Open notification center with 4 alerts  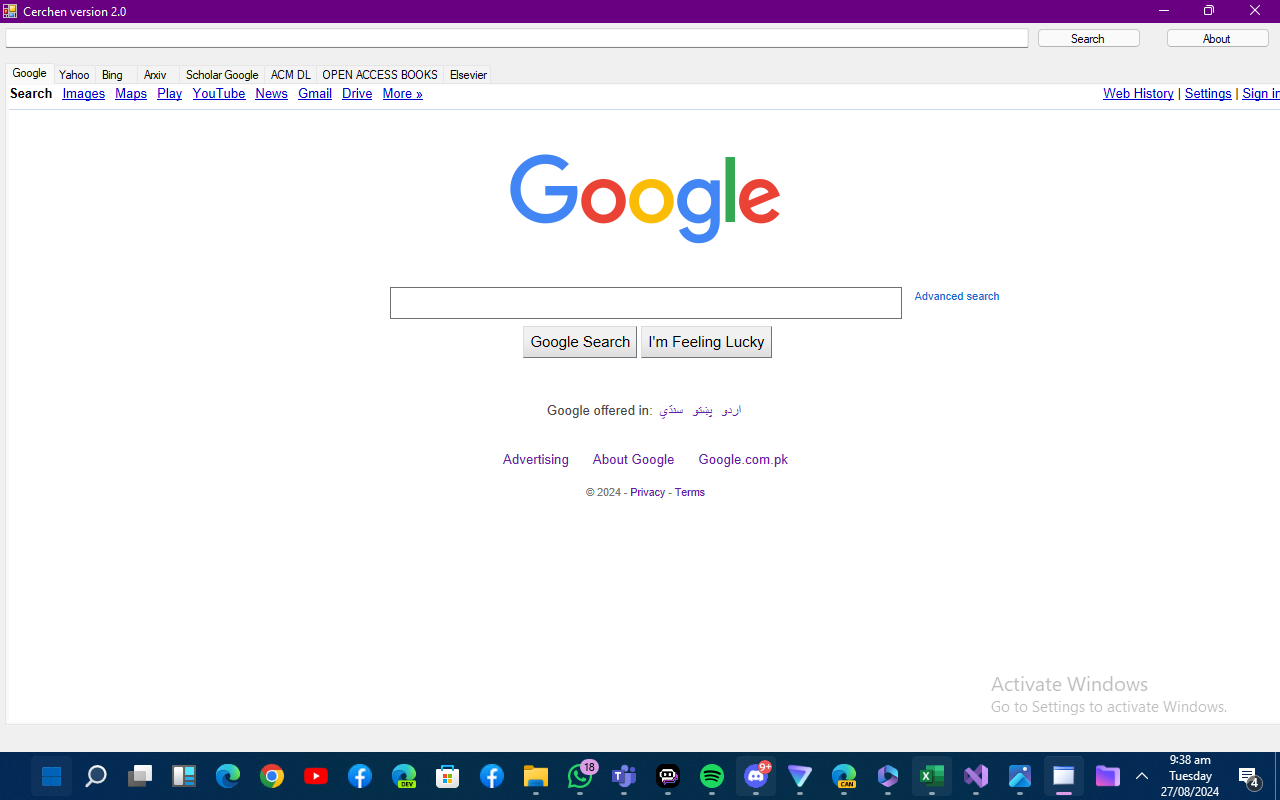click(1249, 777)
